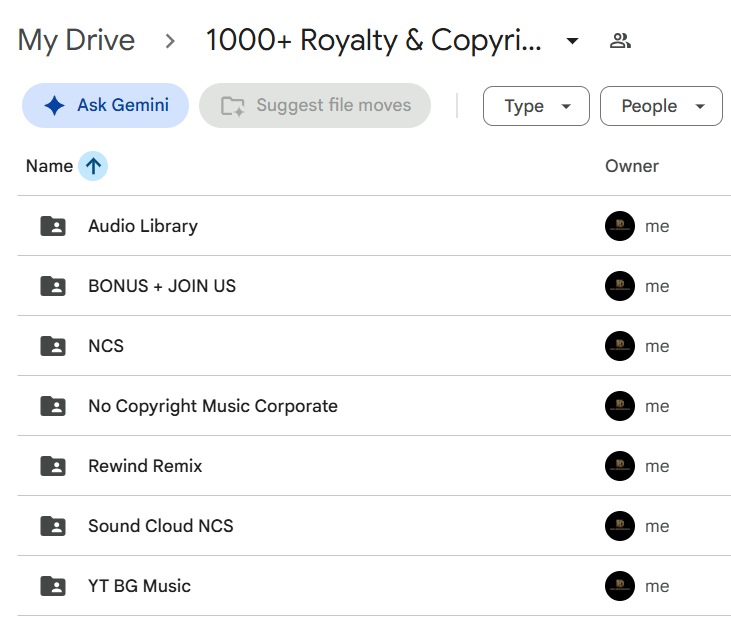Select the Sound Cloud NCS folder name
Viewport: 731px width, 633px height.
161,526
